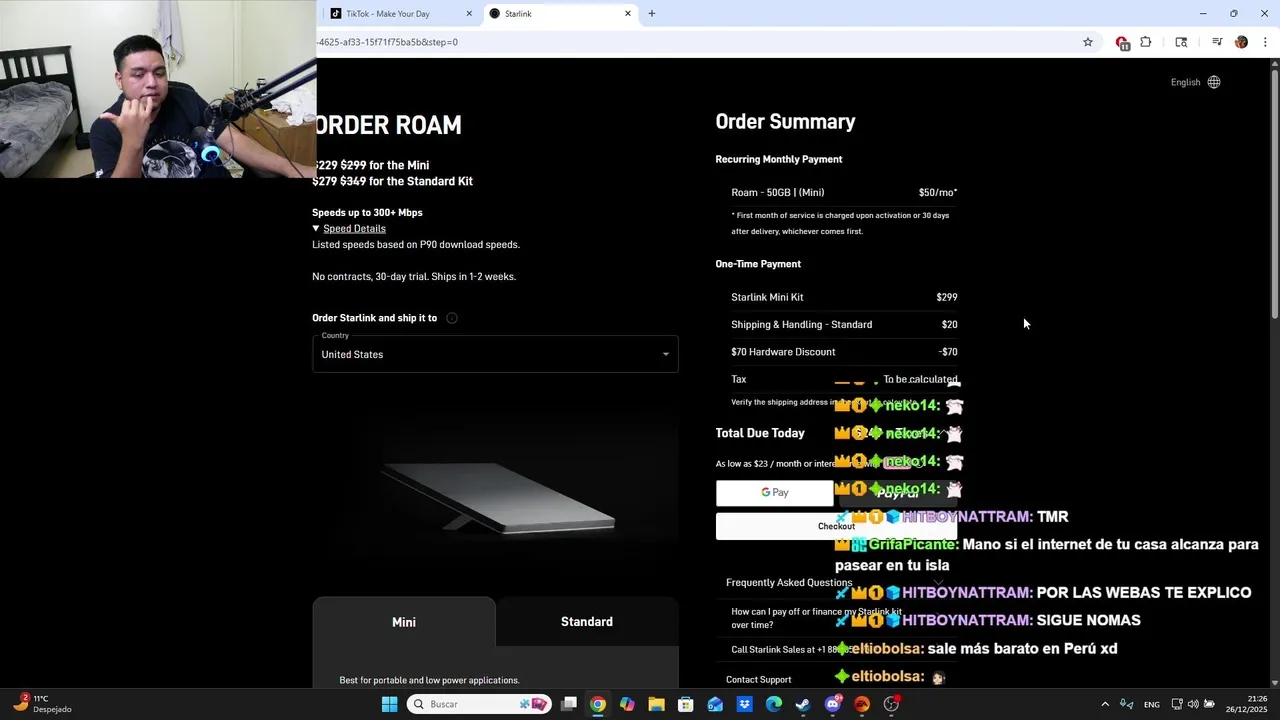Open the Chrome profile avatar
Screen dimensions: 1280x720
1241,42
